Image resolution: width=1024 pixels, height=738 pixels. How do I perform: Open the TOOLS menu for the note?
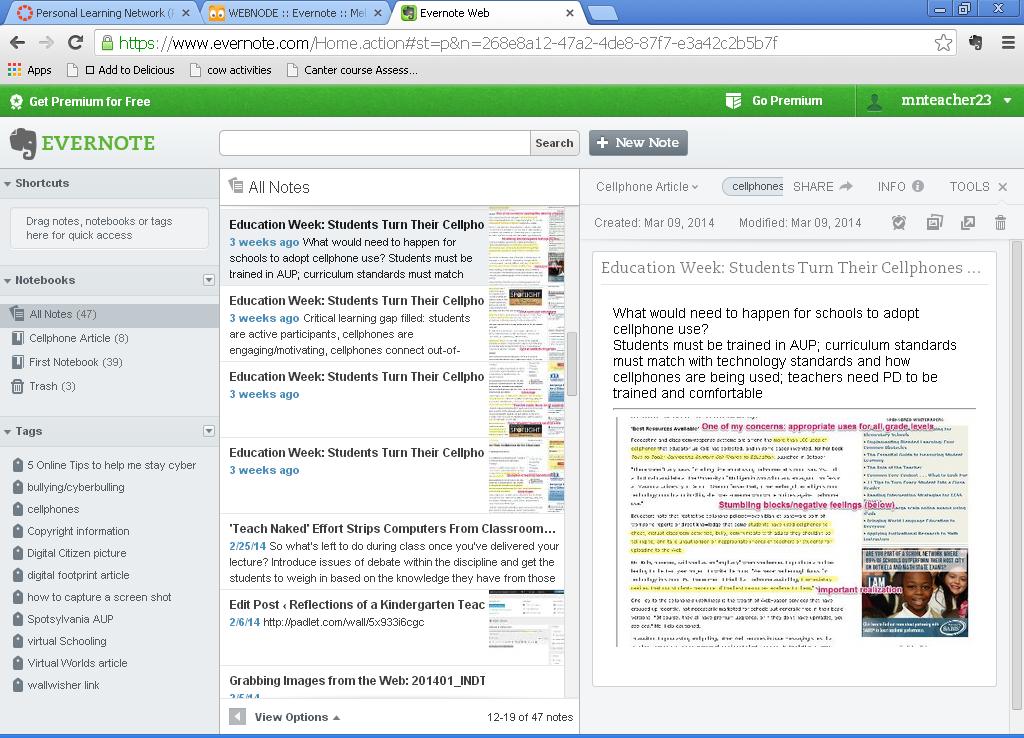969,187
